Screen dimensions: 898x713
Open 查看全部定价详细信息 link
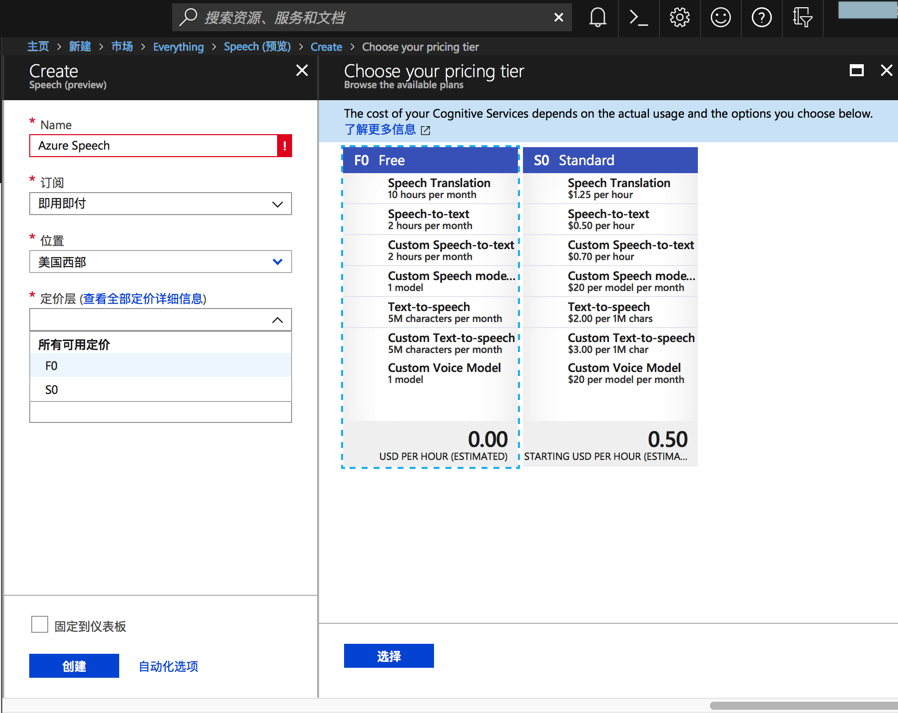143,298
